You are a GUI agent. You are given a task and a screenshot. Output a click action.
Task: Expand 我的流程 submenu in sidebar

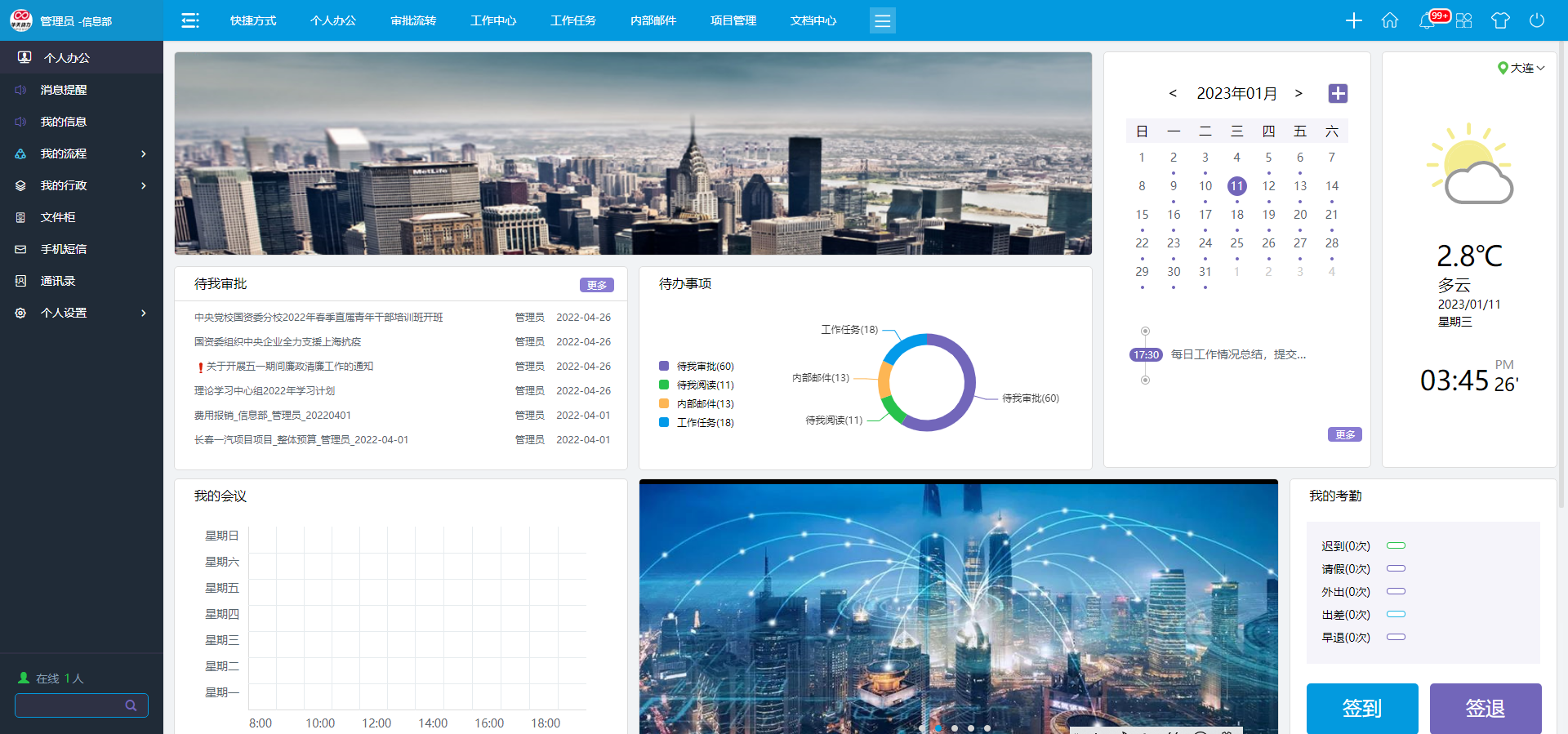[82, 153]
